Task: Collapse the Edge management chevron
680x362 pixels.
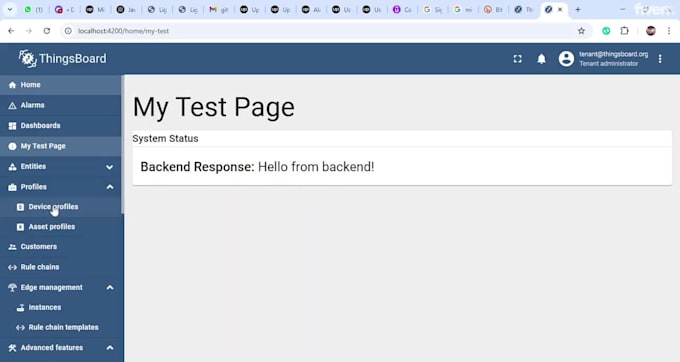Action: coord(110,287)
